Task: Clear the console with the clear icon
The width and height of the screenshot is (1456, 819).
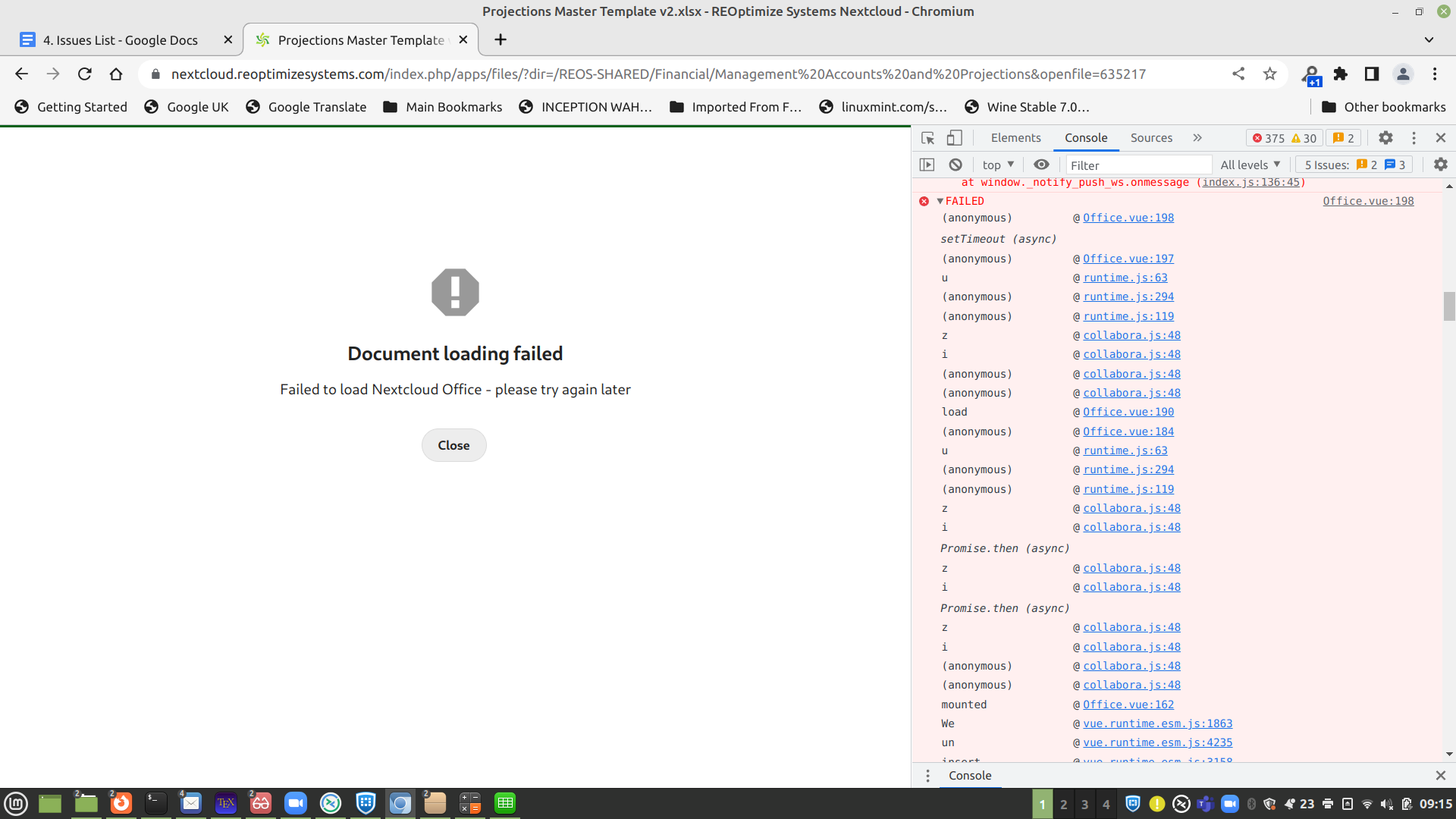Action: (955, 165)
